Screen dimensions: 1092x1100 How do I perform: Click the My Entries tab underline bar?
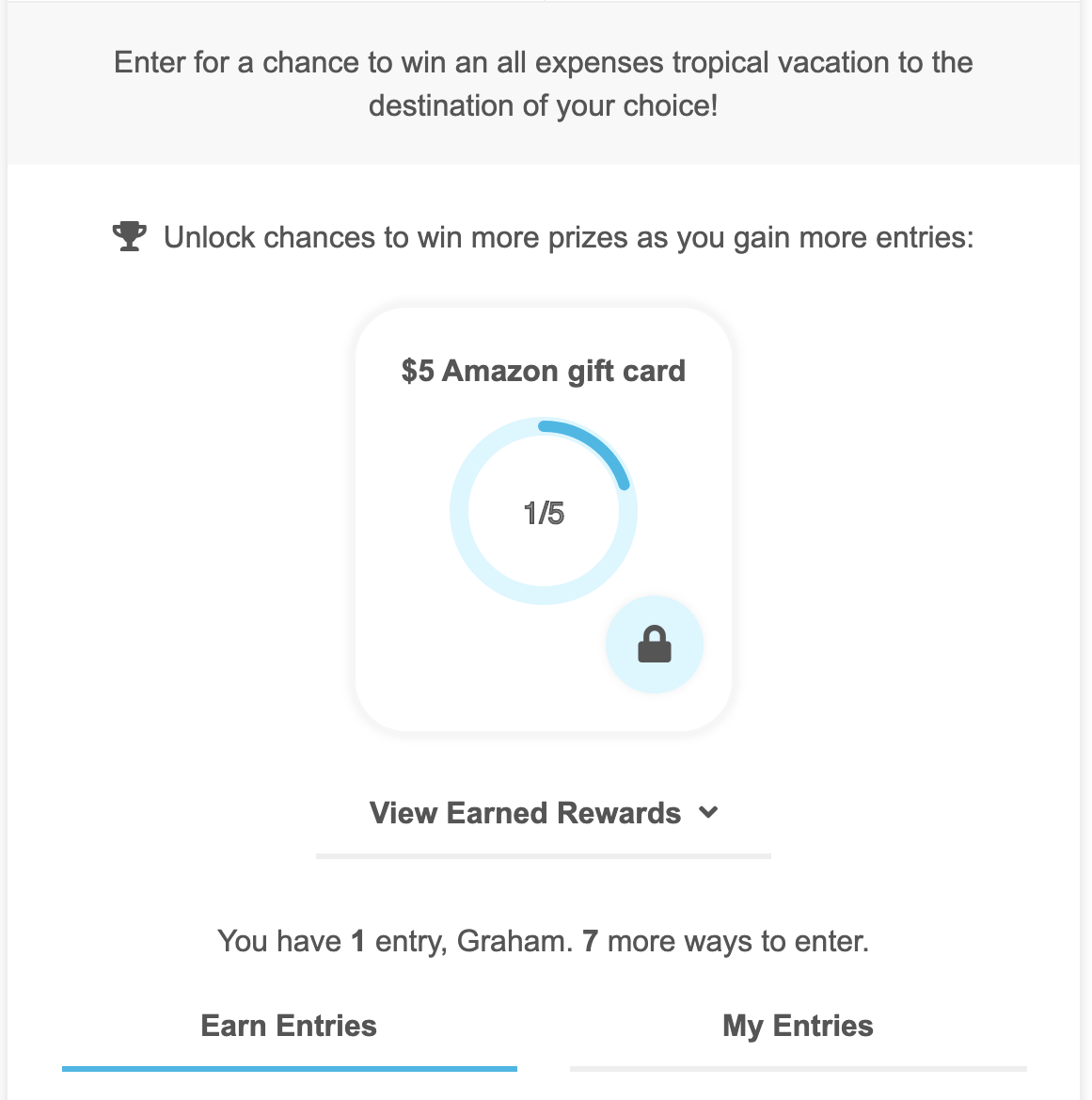point(798,1068)
